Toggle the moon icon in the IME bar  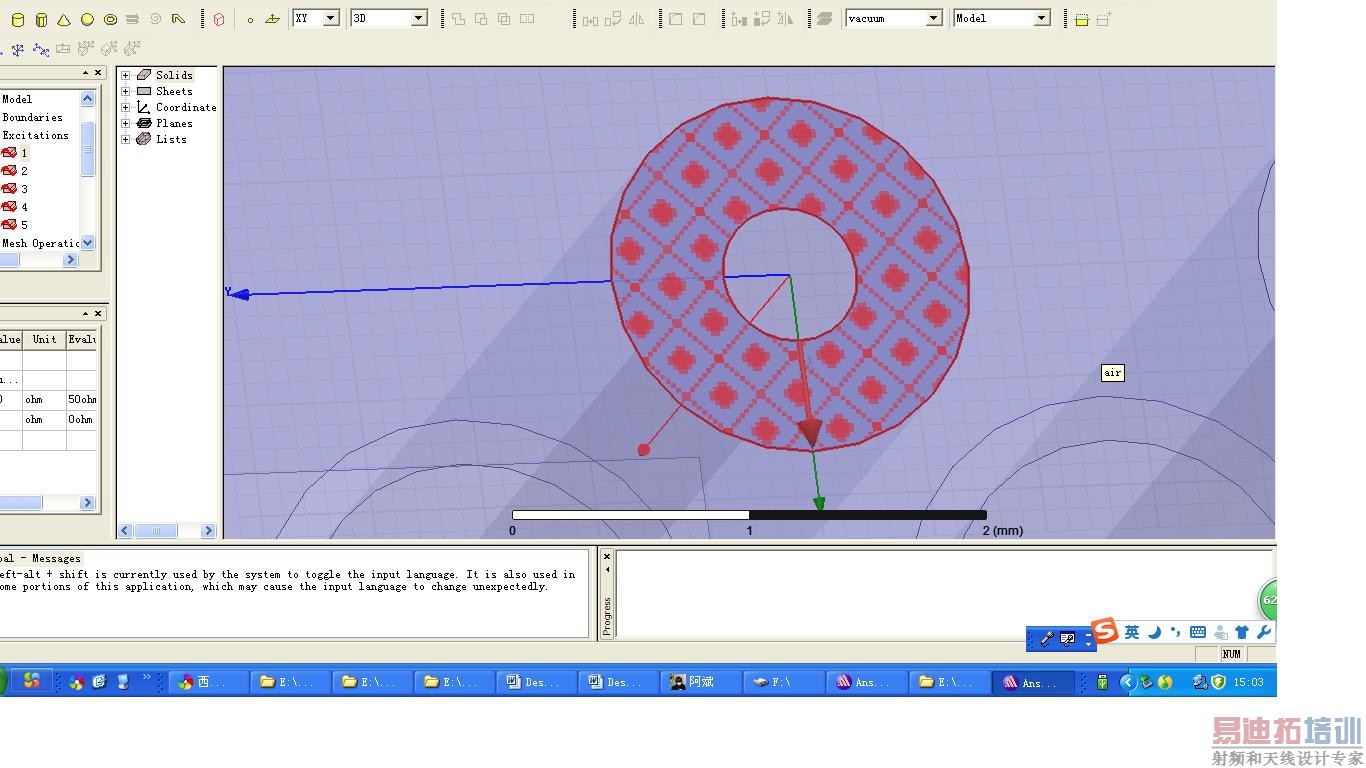pos(1154,632)
